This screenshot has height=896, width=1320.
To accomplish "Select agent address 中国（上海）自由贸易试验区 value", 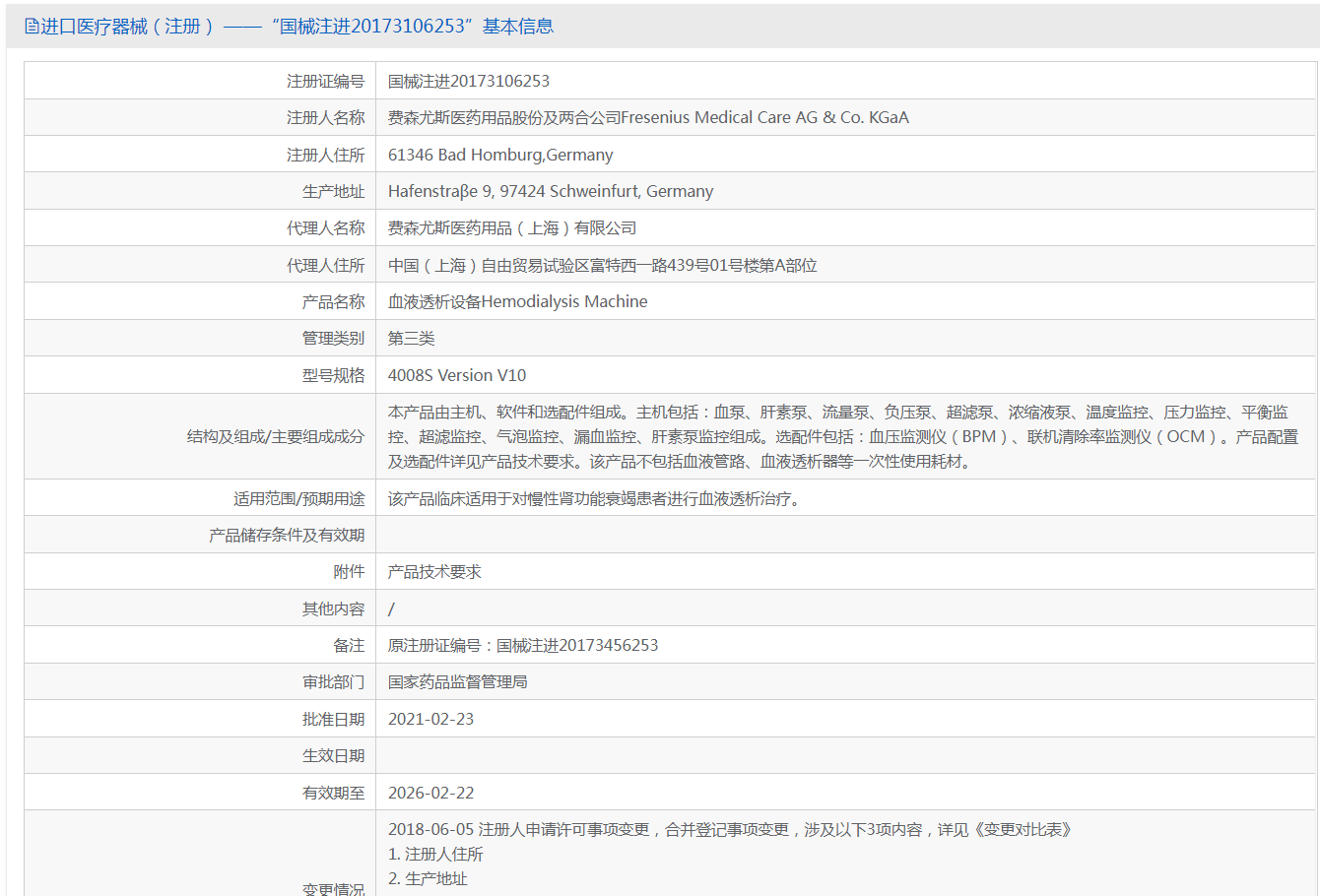I will pos(603,265).
